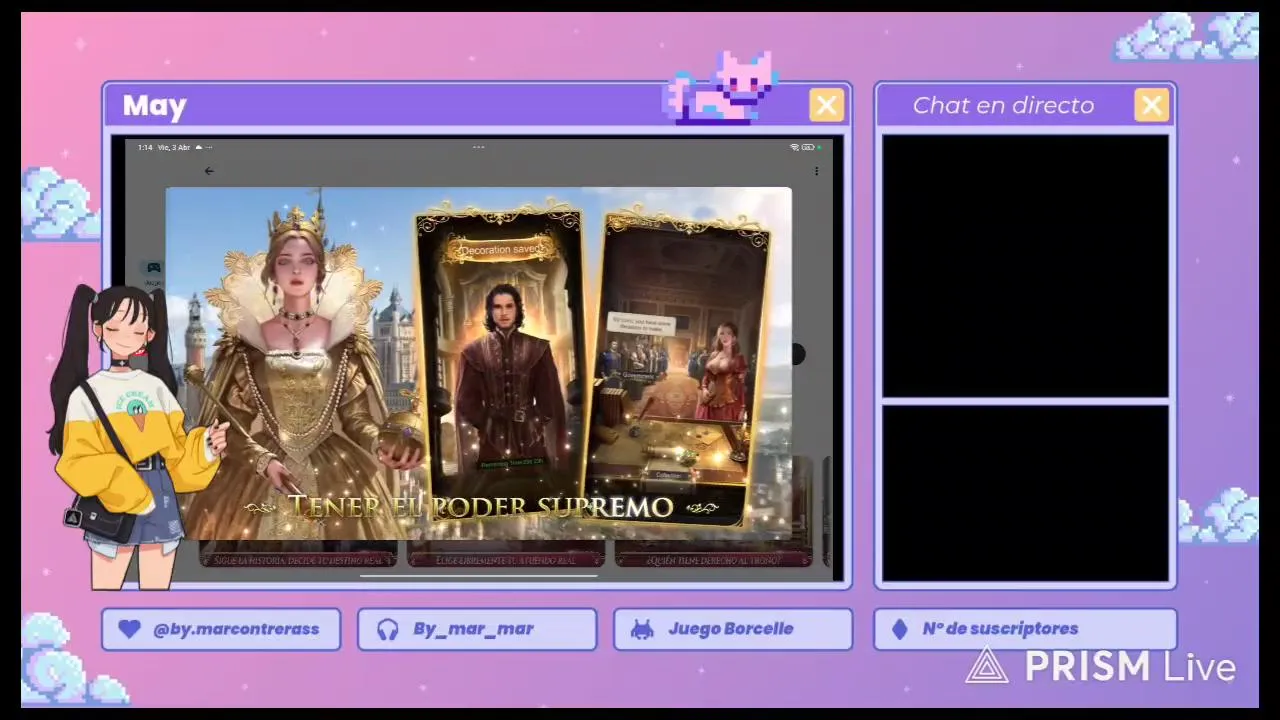The height and width of the screenshot is (720, 1280).
Task: Open the three-dot overflow menu in tablet app
Action: coord(816,172)
